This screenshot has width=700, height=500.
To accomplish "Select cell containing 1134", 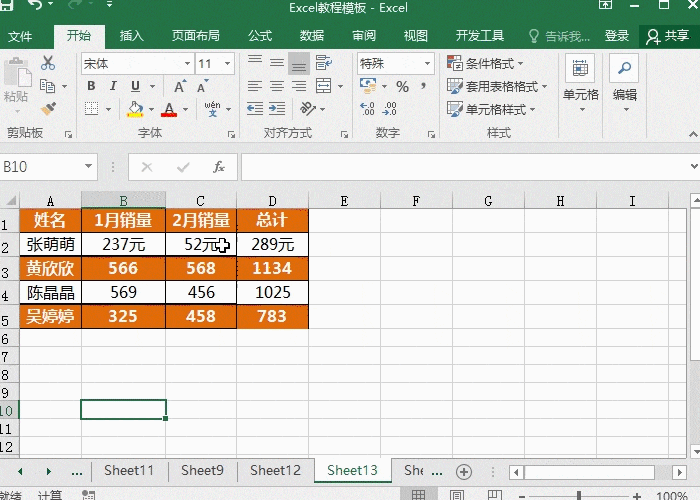I will pyautogui.click(x=272, y=268).
